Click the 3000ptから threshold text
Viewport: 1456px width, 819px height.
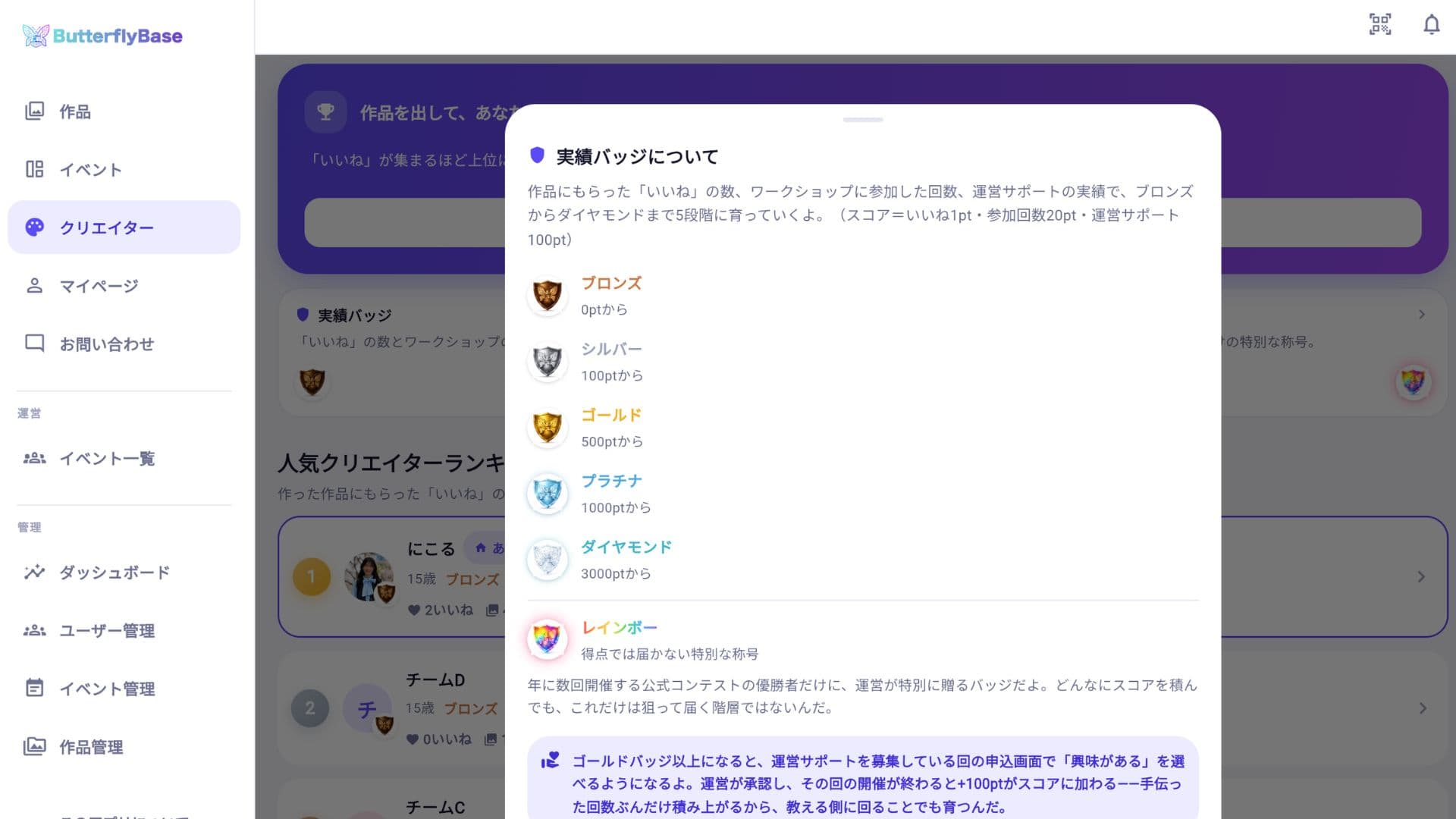coord(616,573)
